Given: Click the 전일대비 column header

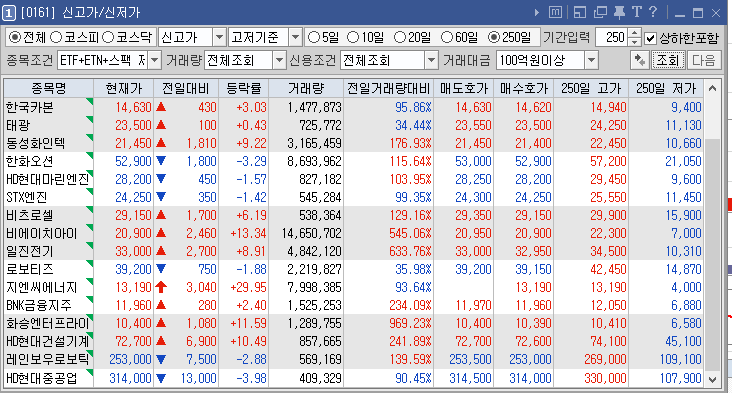Looking at the screenshot, I should [186, 88].
